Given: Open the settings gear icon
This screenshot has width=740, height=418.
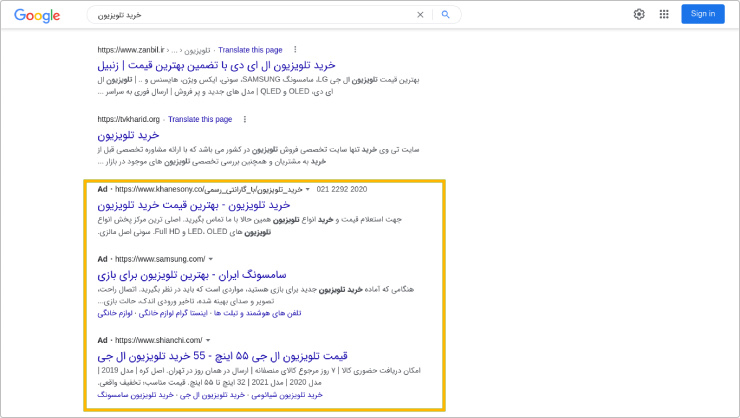Looking at the screenshot, I should tap(639, 14).
